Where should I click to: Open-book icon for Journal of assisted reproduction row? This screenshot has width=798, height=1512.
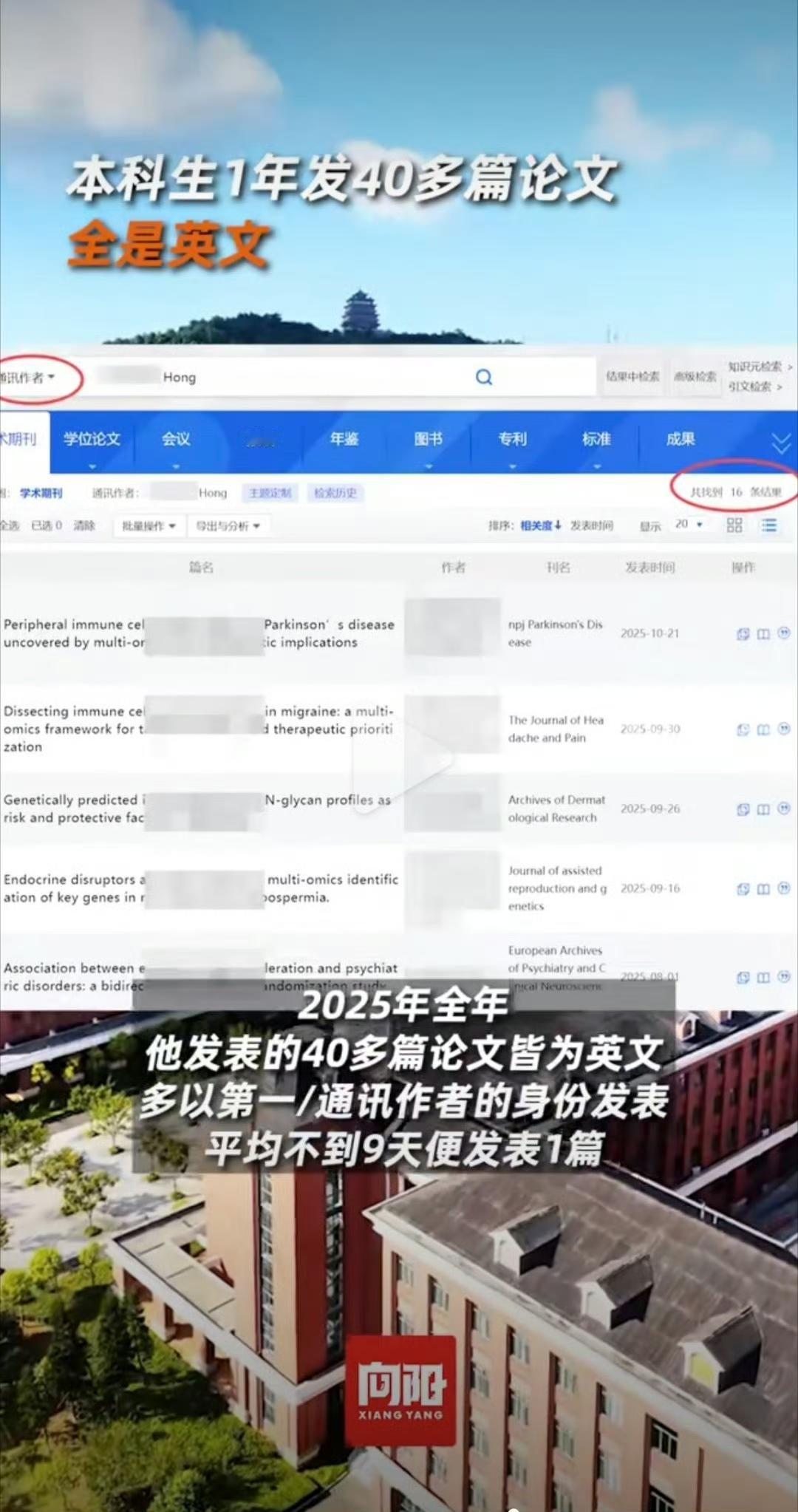[763, 888]
